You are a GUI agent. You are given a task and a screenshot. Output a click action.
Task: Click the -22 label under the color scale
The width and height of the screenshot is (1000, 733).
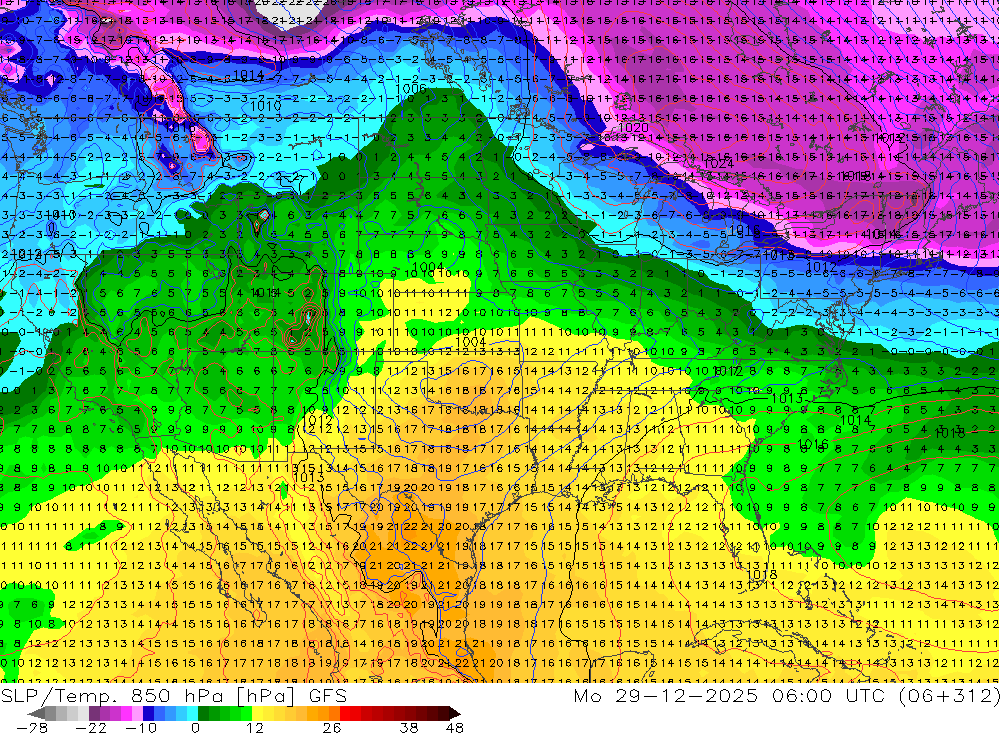tap(91, 727)
